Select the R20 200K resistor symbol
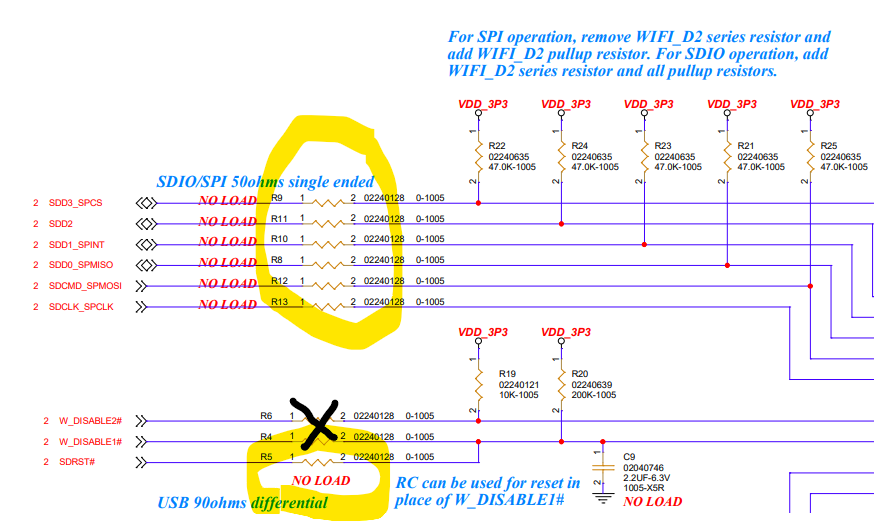This screenshot has width=874, height=522. click(x=561, y=382)
